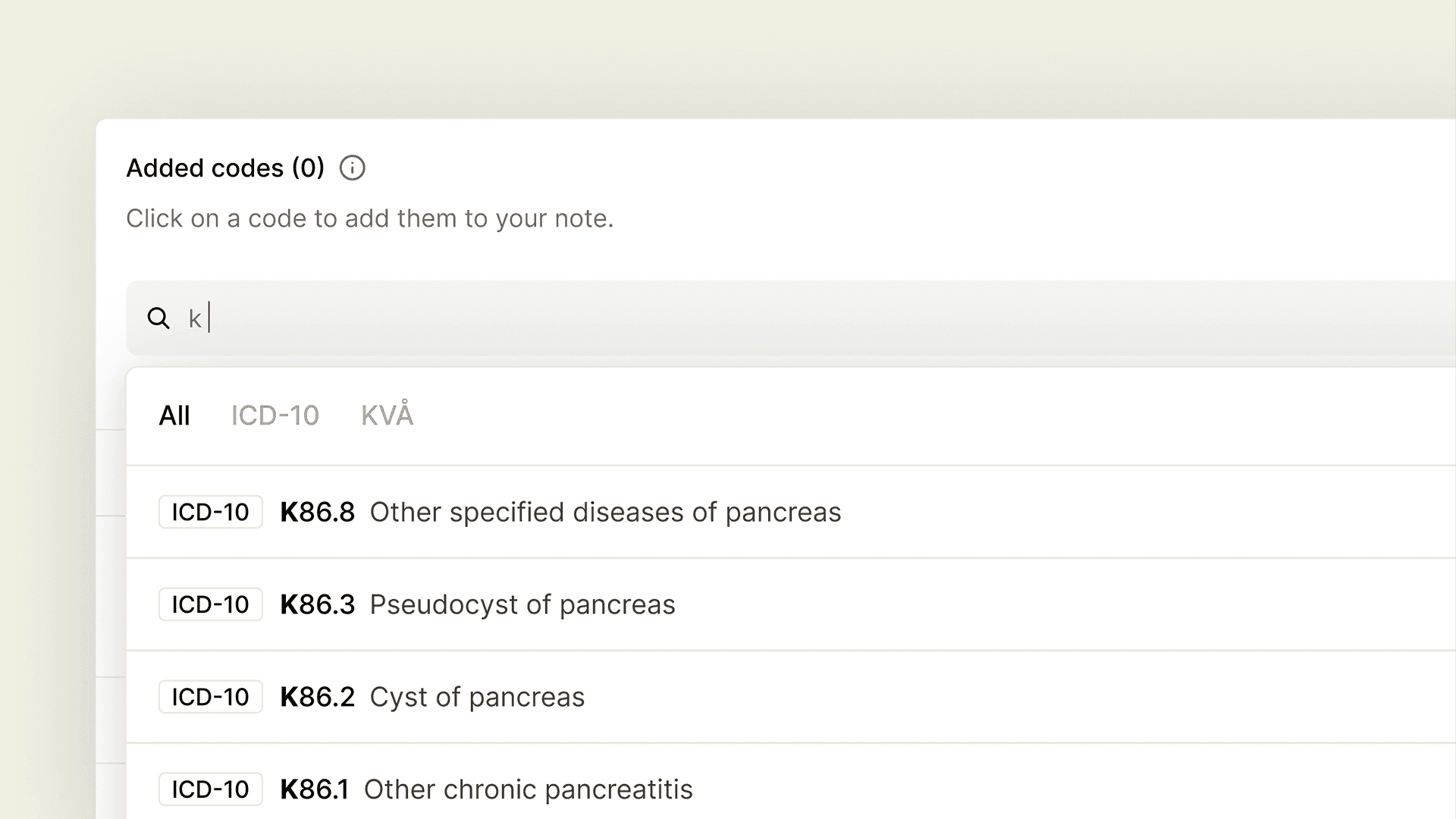The height and width of the screenshot is (819, 1456).
Task: Click the ICD-10 badge on K86.8 row
Action: [x=210, y=513]
